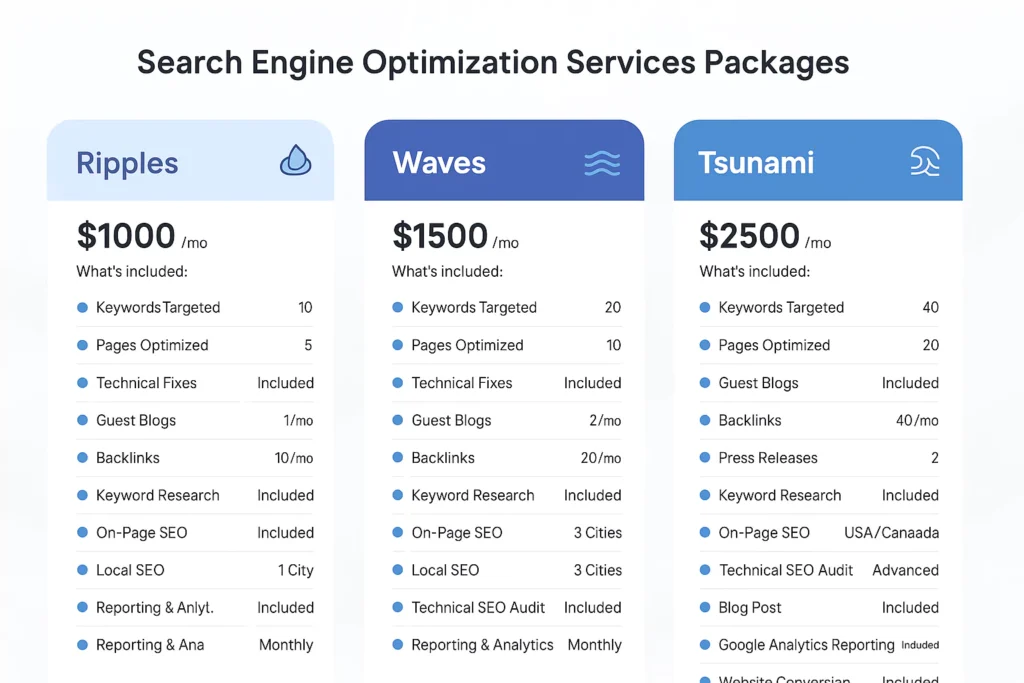Click USA/Canaada value in Tsunami card
The width and height of the screenshot is (1024, 683).
click(891, 533)
